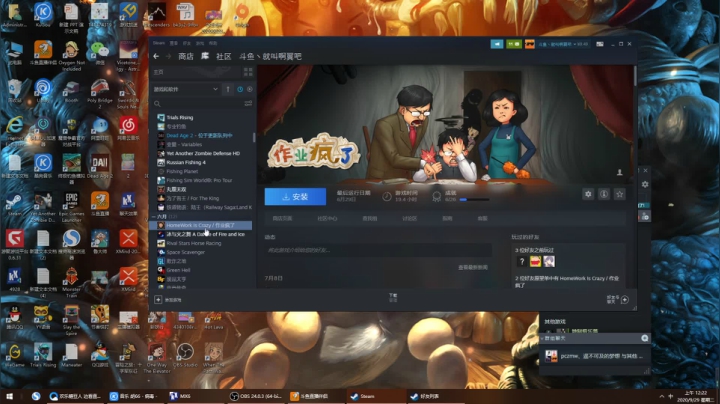Image resolution: width=720 pixels, height=404 pixels.
Task: Click the Steam announcement megaphone icon
Action: [497, 44]
